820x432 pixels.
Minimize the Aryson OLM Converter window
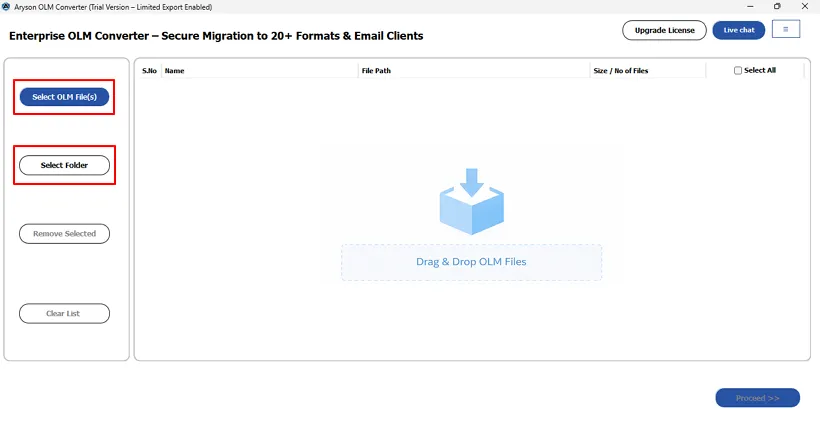point(750,7)
